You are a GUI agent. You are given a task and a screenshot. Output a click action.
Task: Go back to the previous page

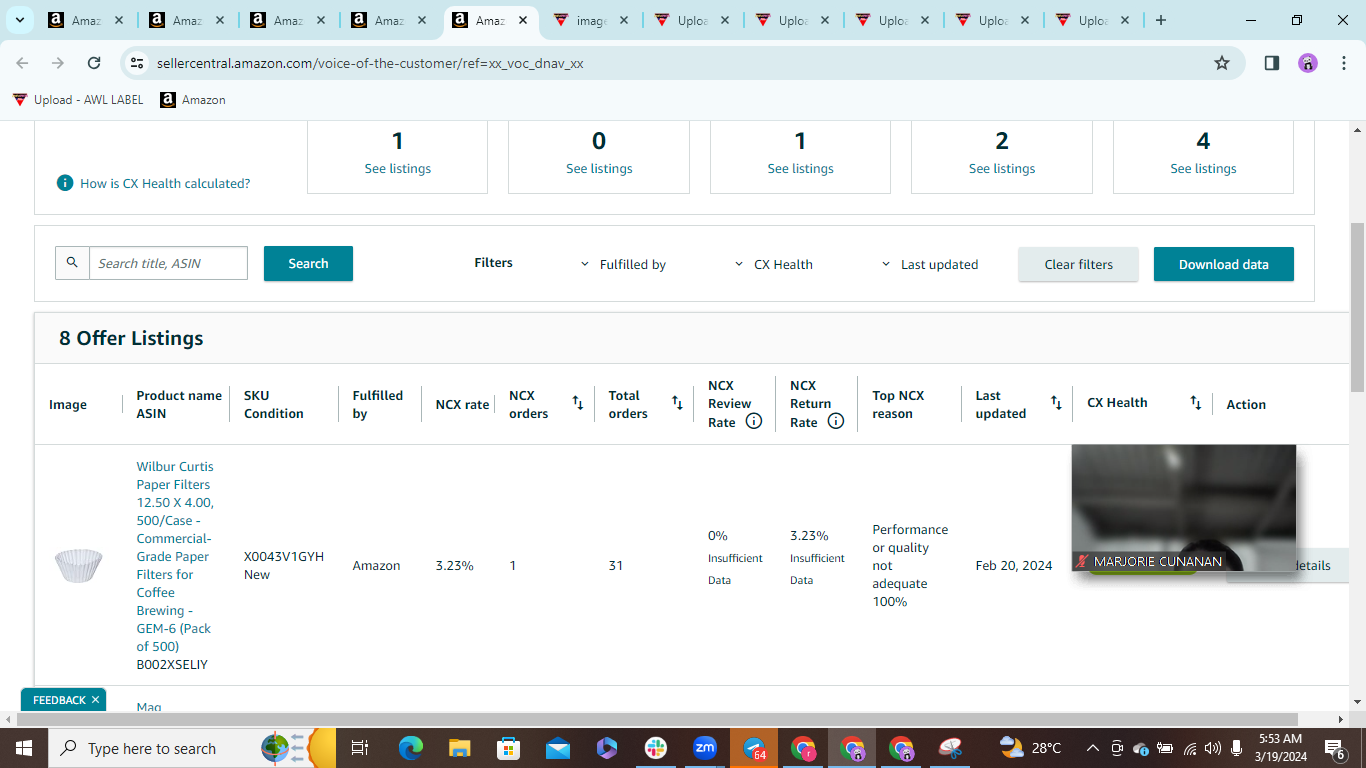[x=23, y=63]
